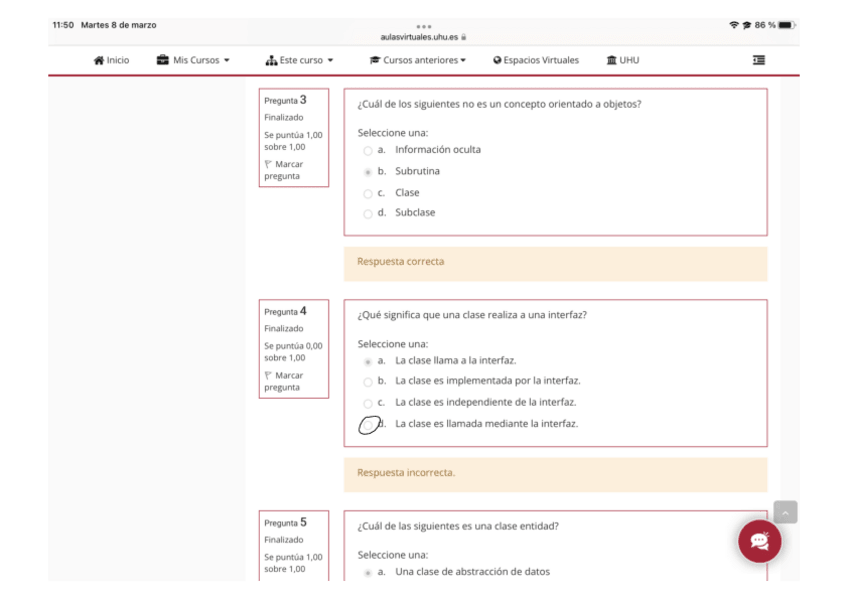Screen dimensions: 848x599
Task: Toggle the sidebar drawer icon in the navbar
Action: point(759,60)
